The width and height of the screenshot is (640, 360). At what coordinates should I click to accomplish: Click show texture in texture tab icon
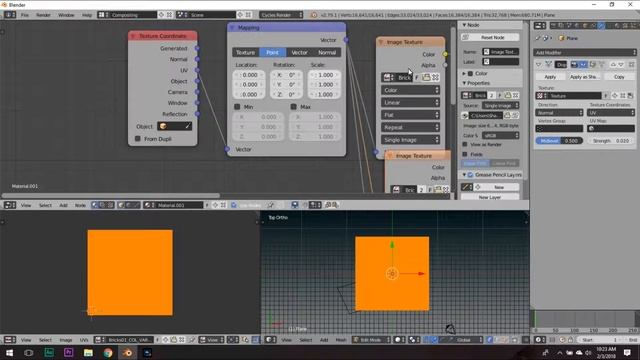(x=631, y=96)
